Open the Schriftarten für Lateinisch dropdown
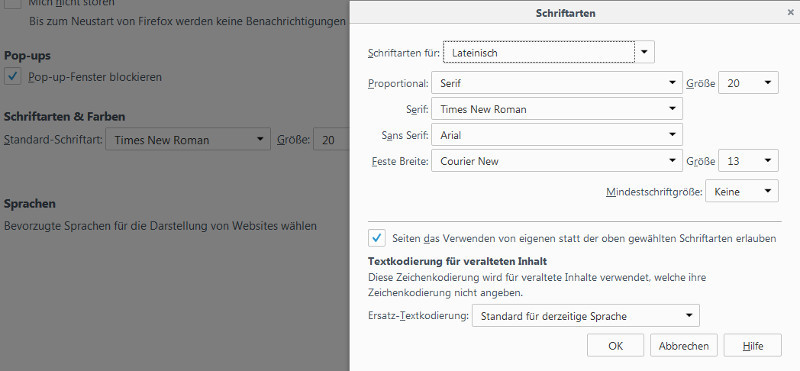 548,52
